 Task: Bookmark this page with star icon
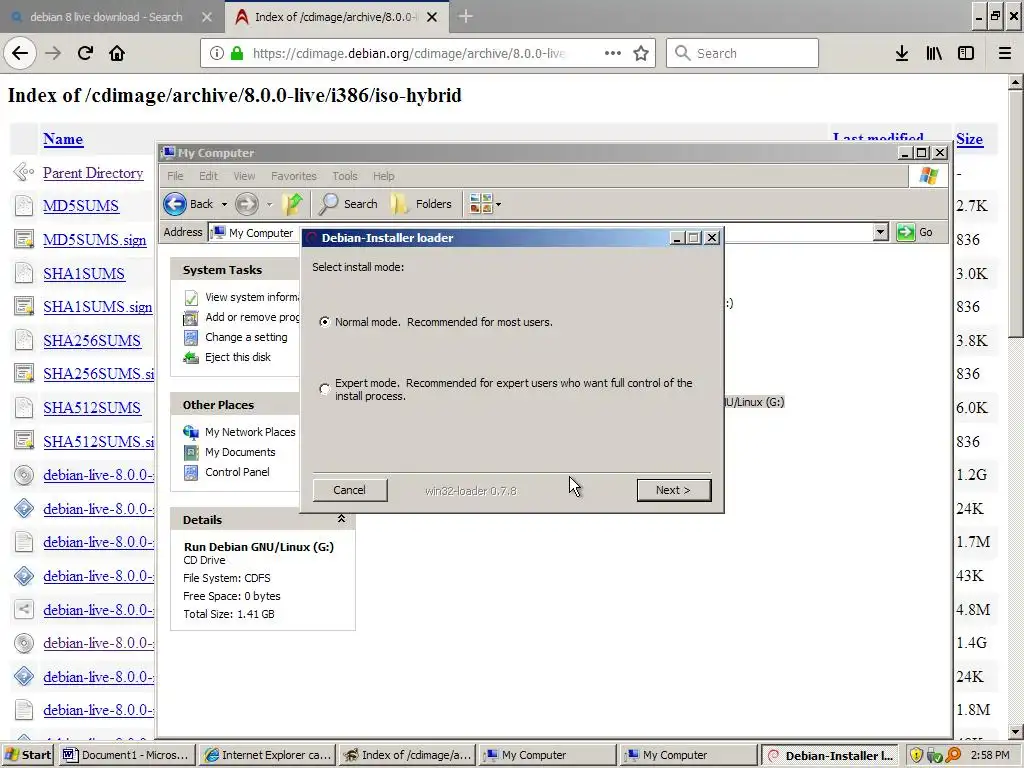641,53
